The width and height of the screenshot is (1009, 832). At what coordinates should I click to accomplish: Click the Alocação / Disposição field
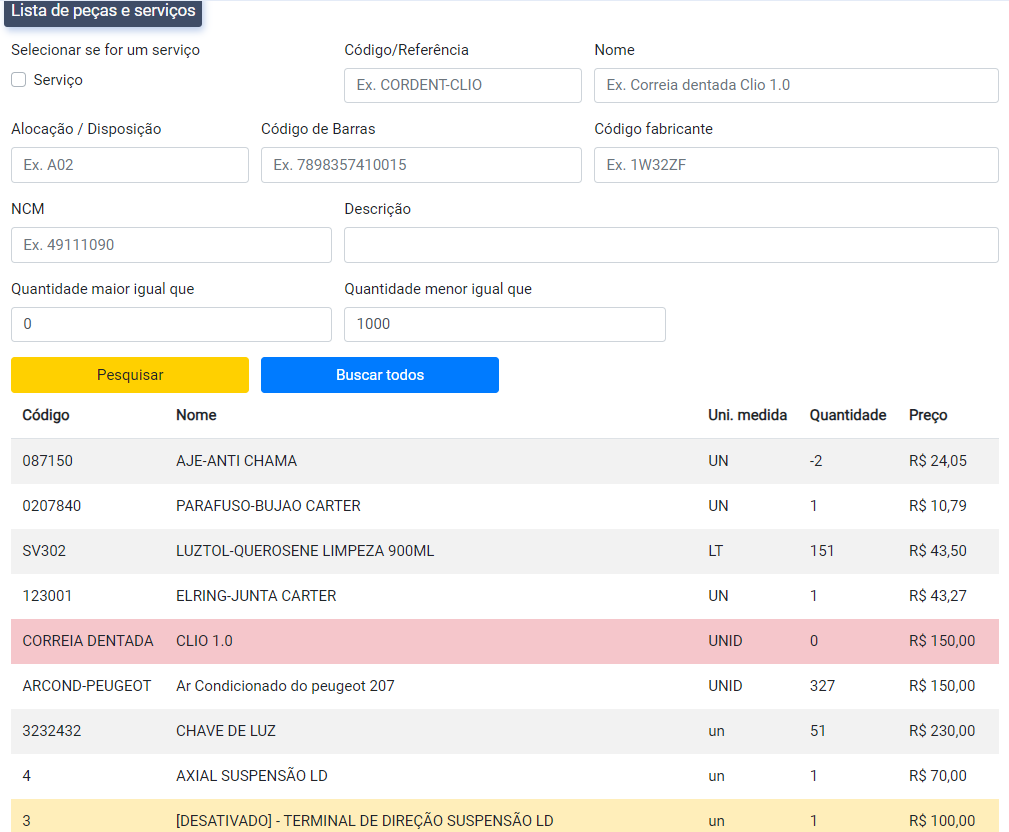129,165
